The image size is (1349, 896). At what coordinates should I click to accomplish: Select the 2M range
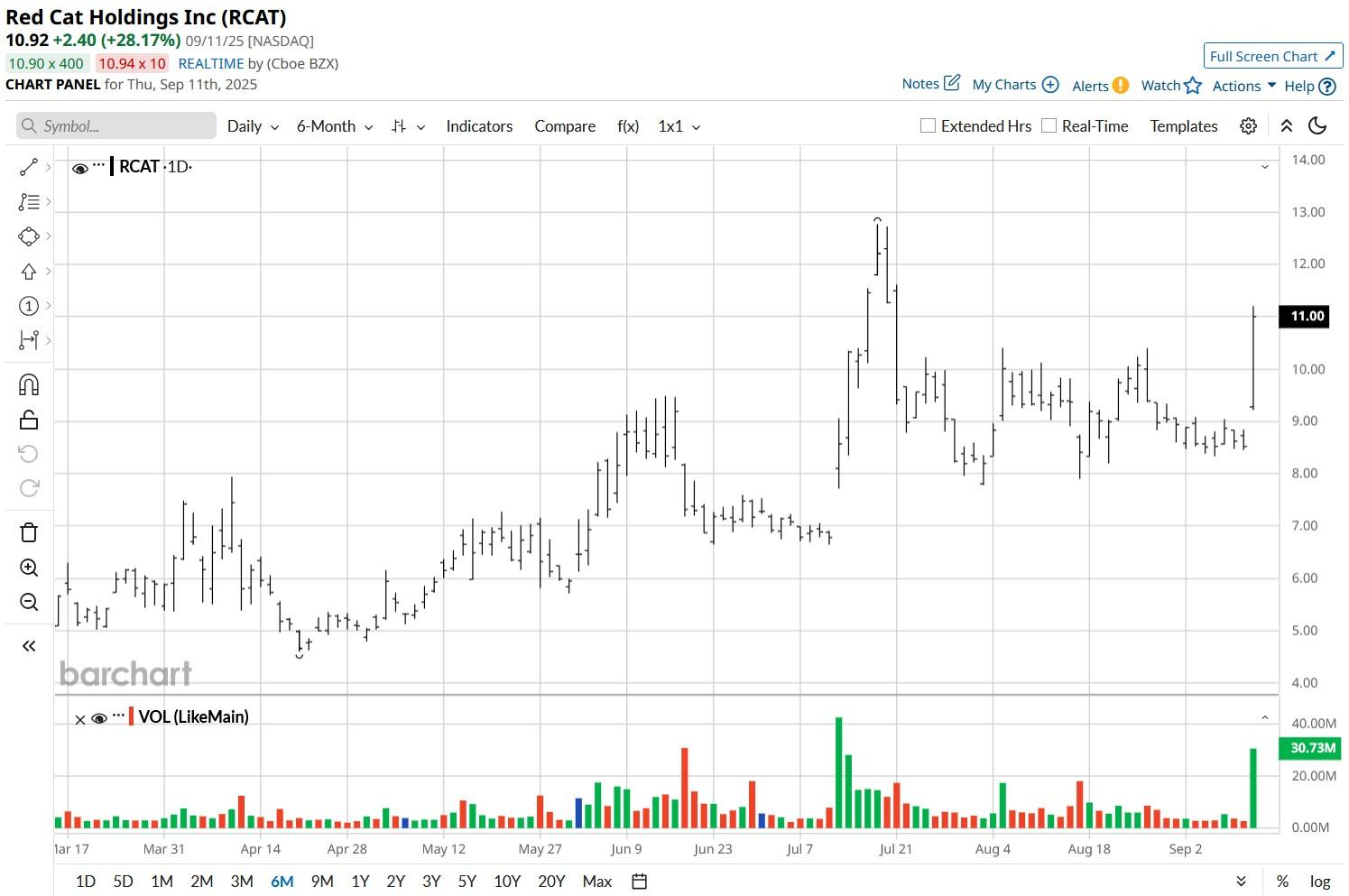pos(202,882)
